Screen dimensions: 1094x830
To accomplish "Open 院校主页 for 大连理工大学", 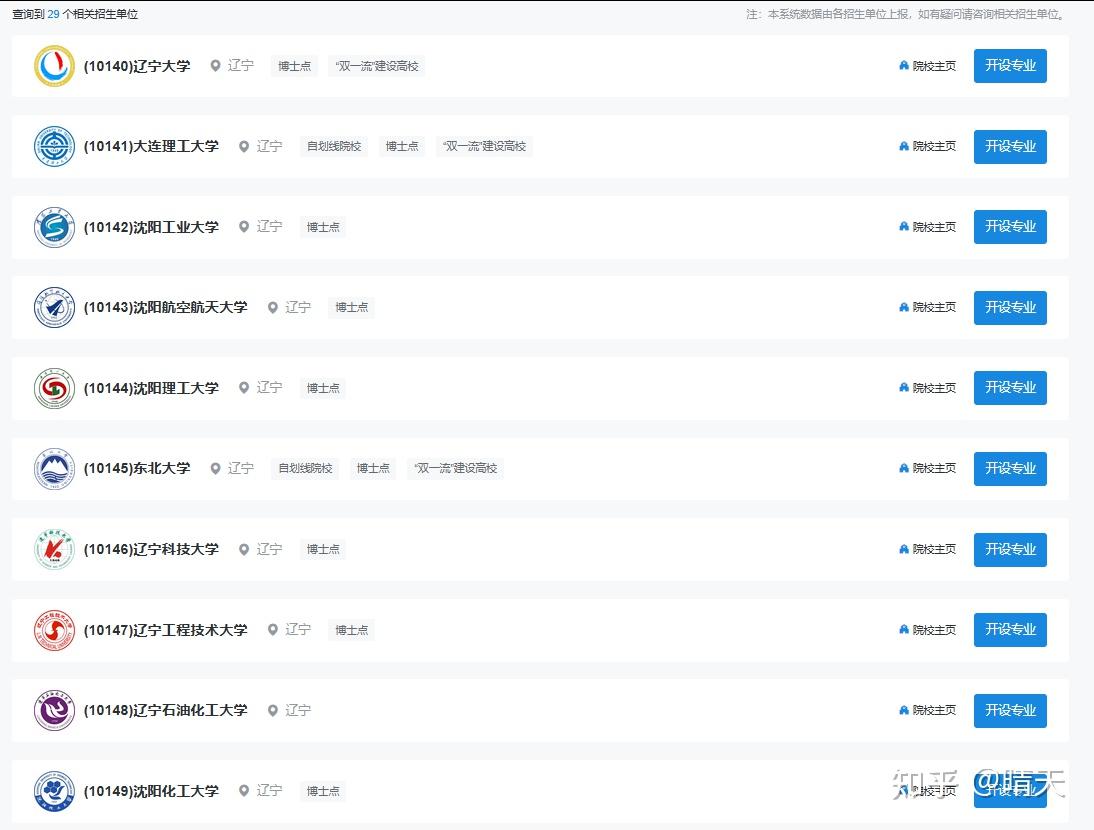I will click(x=927, y=146).
